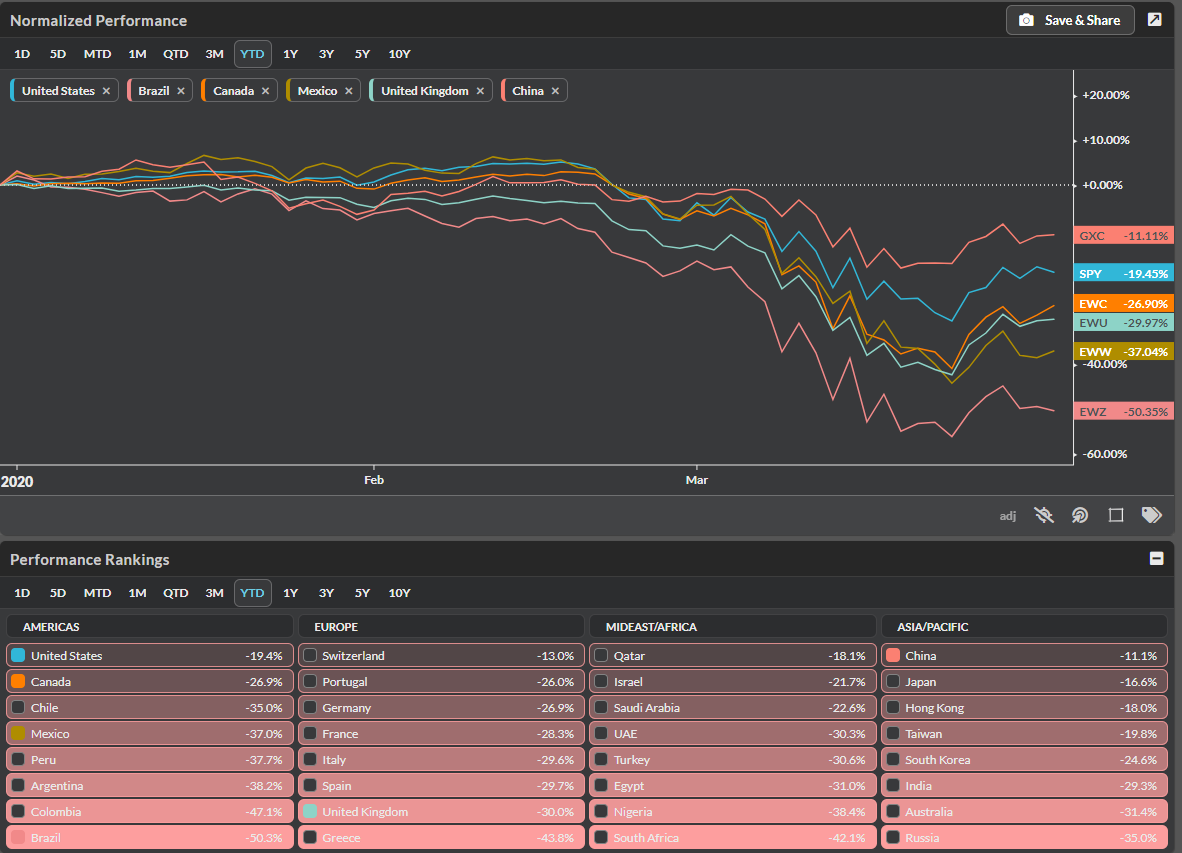Remove the China chip from chart
Viewport: 1182px width, 853px height.
[x=555, y=91]
